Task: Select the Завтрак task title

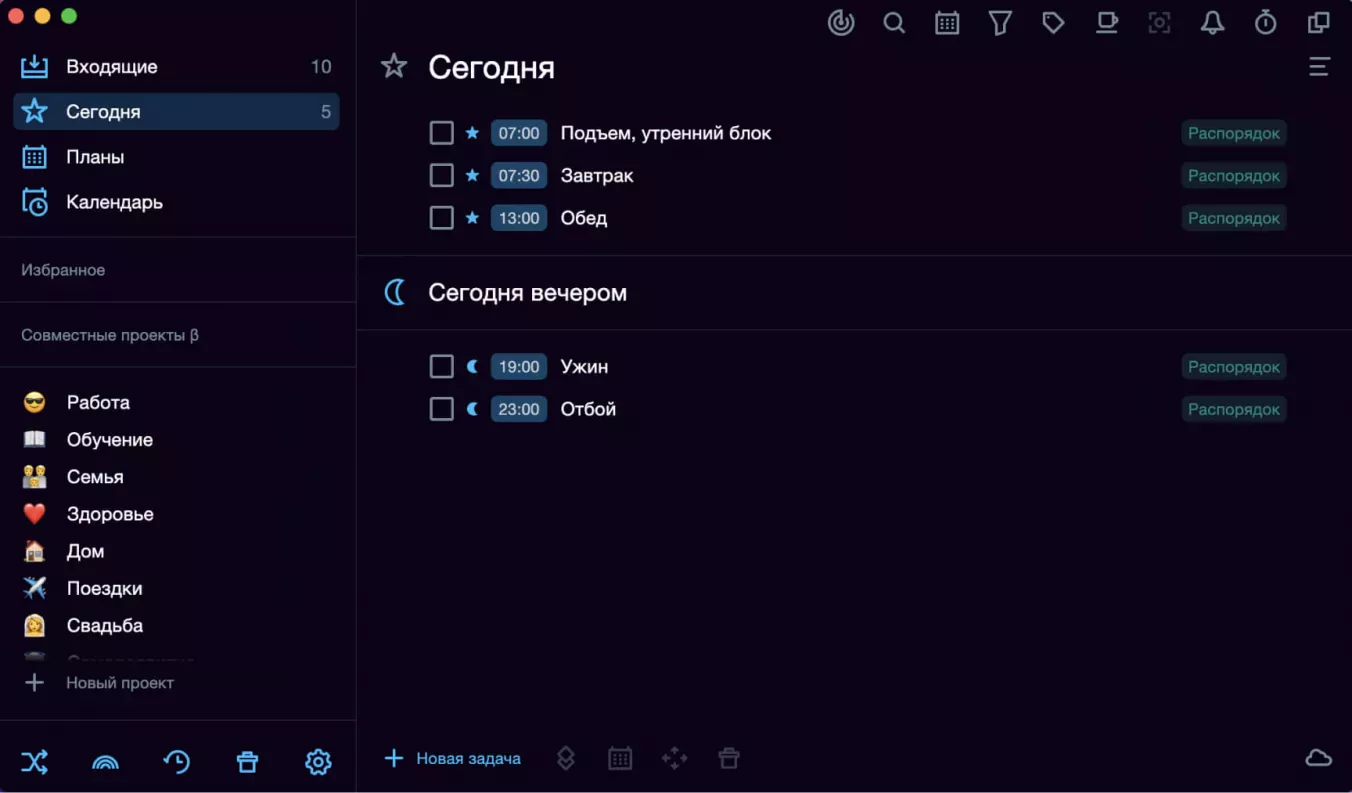Action: click(x=597, y=176)
